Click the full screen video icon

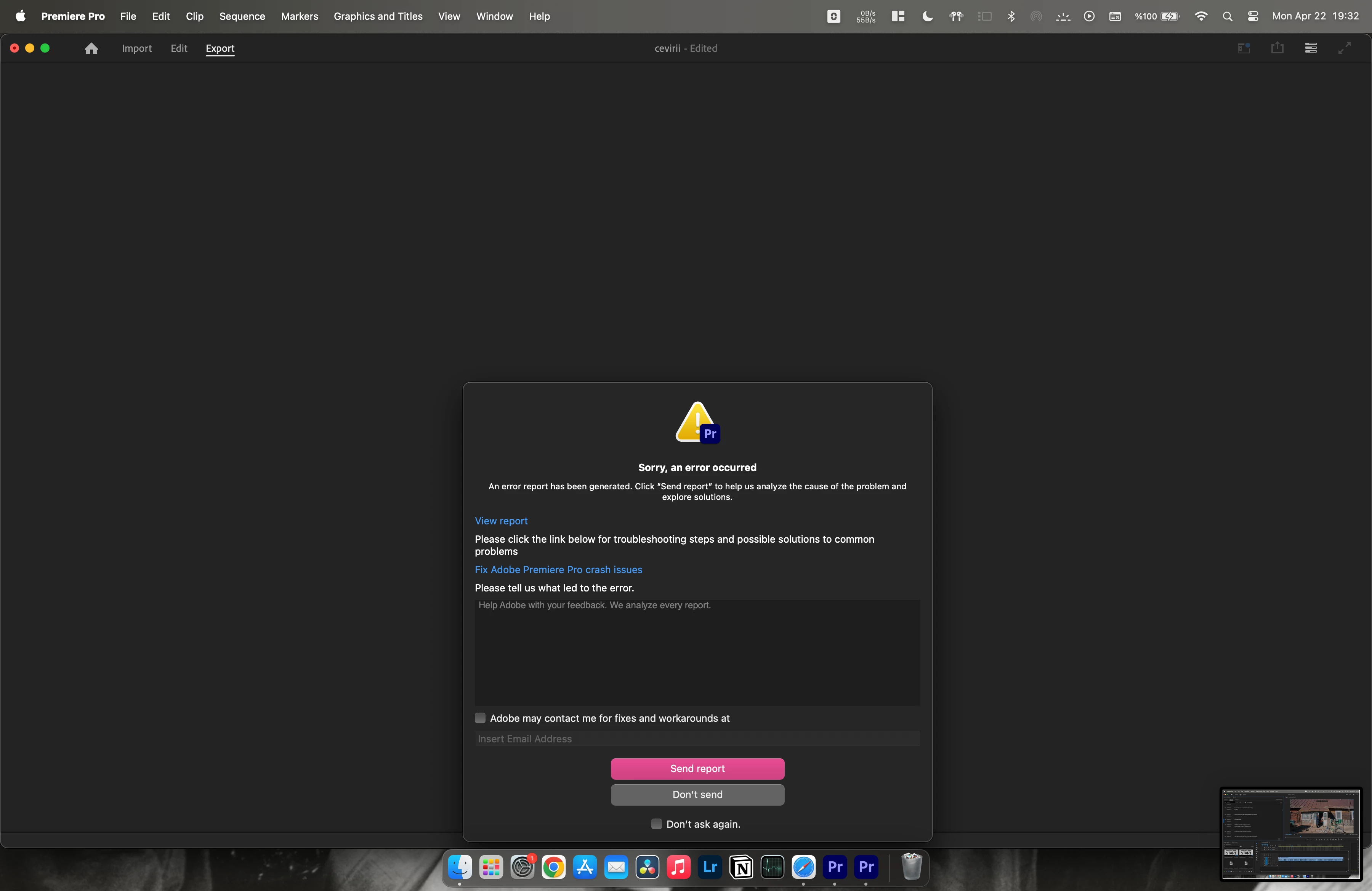pos(1344,48)
